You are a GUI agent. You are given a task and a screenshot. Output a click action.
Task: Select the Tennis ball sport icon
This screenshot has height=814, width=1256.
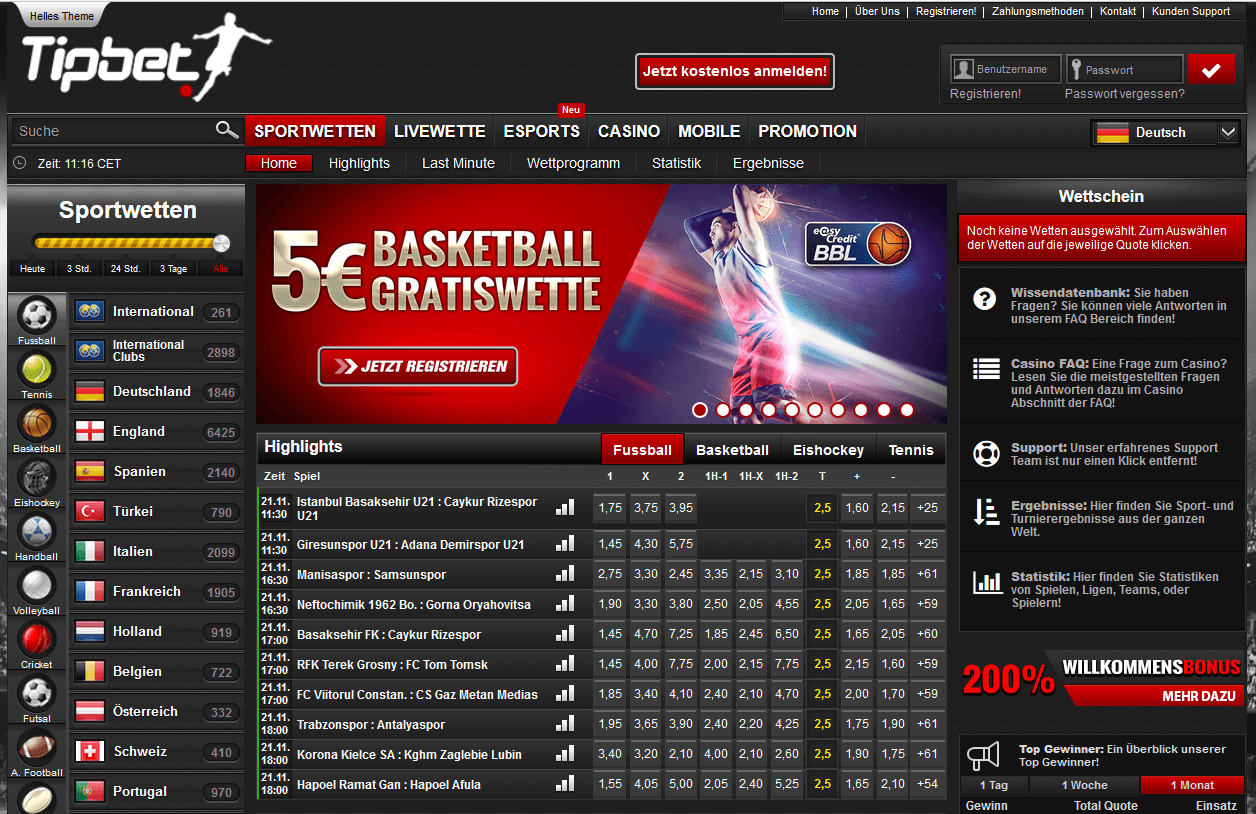tap(37, 370)
